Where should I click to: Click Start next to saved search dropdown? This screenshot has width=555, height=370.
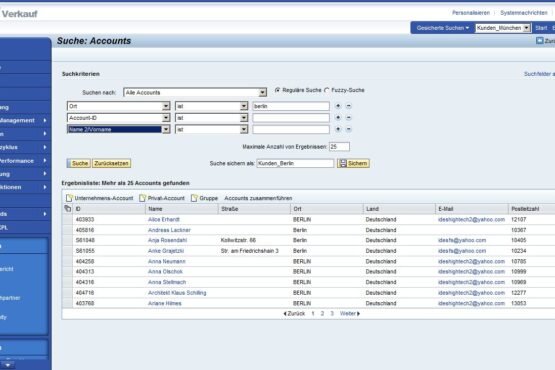tap(541, 28)
